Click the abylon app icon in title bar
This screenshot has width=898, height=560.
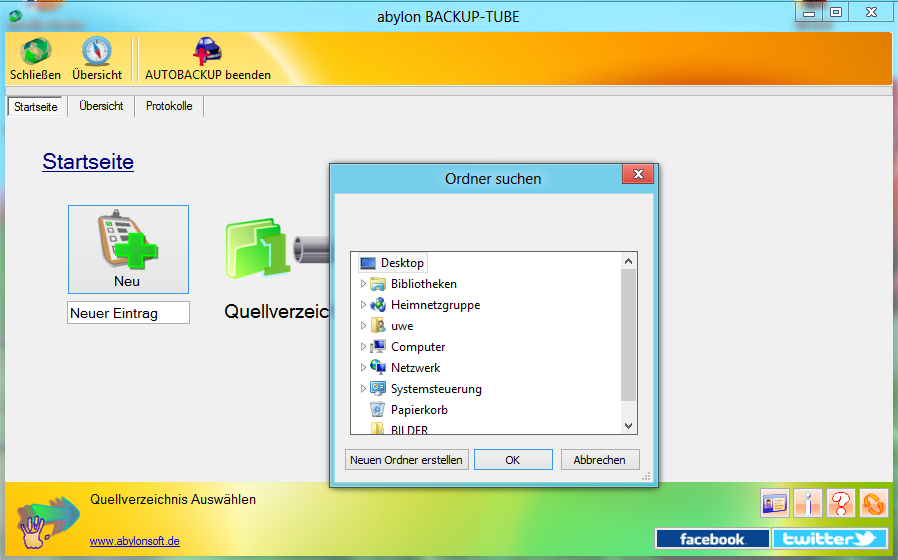click(15, 16)
